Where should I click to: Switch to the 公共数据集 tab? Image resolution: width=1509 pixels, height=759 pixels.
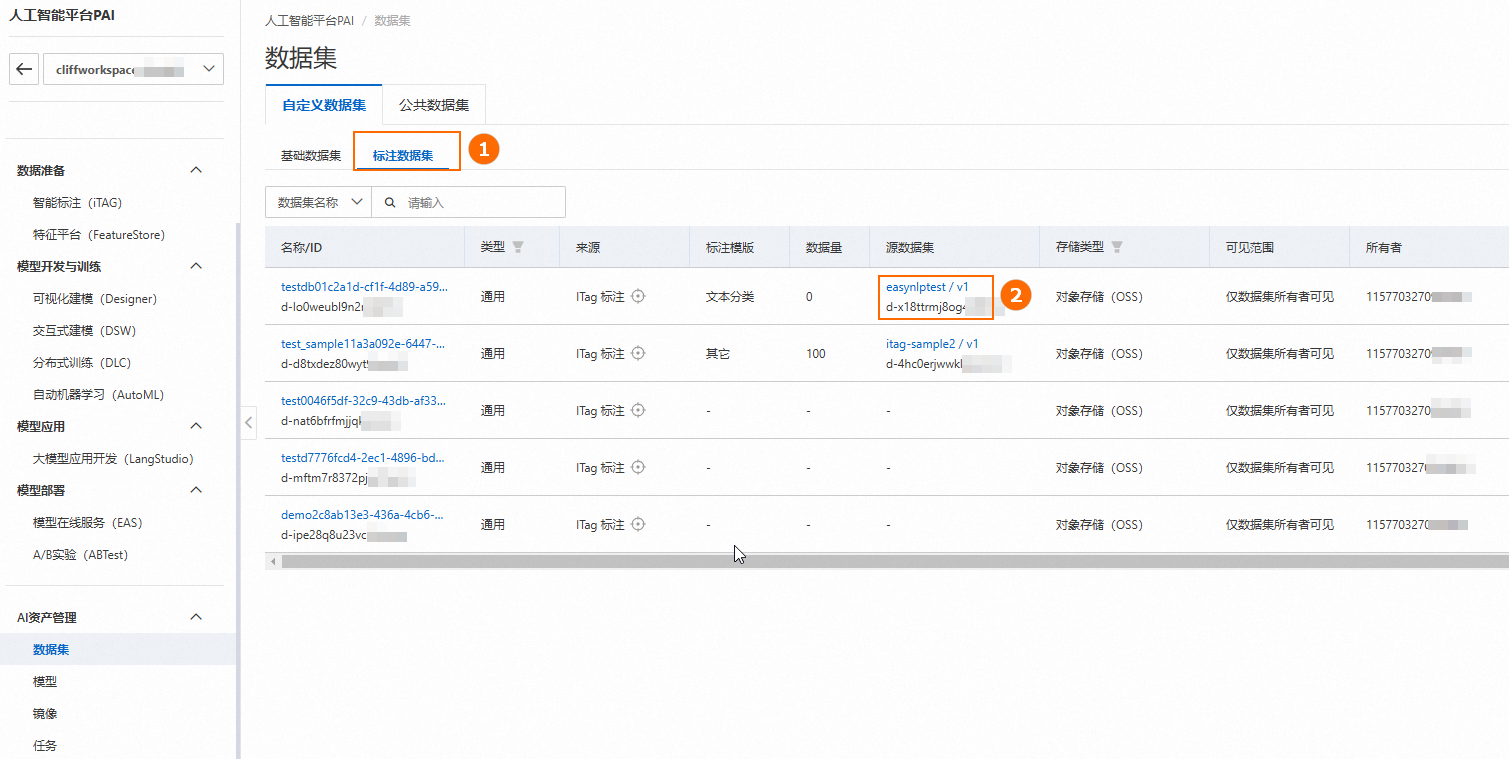click(434, 105)
